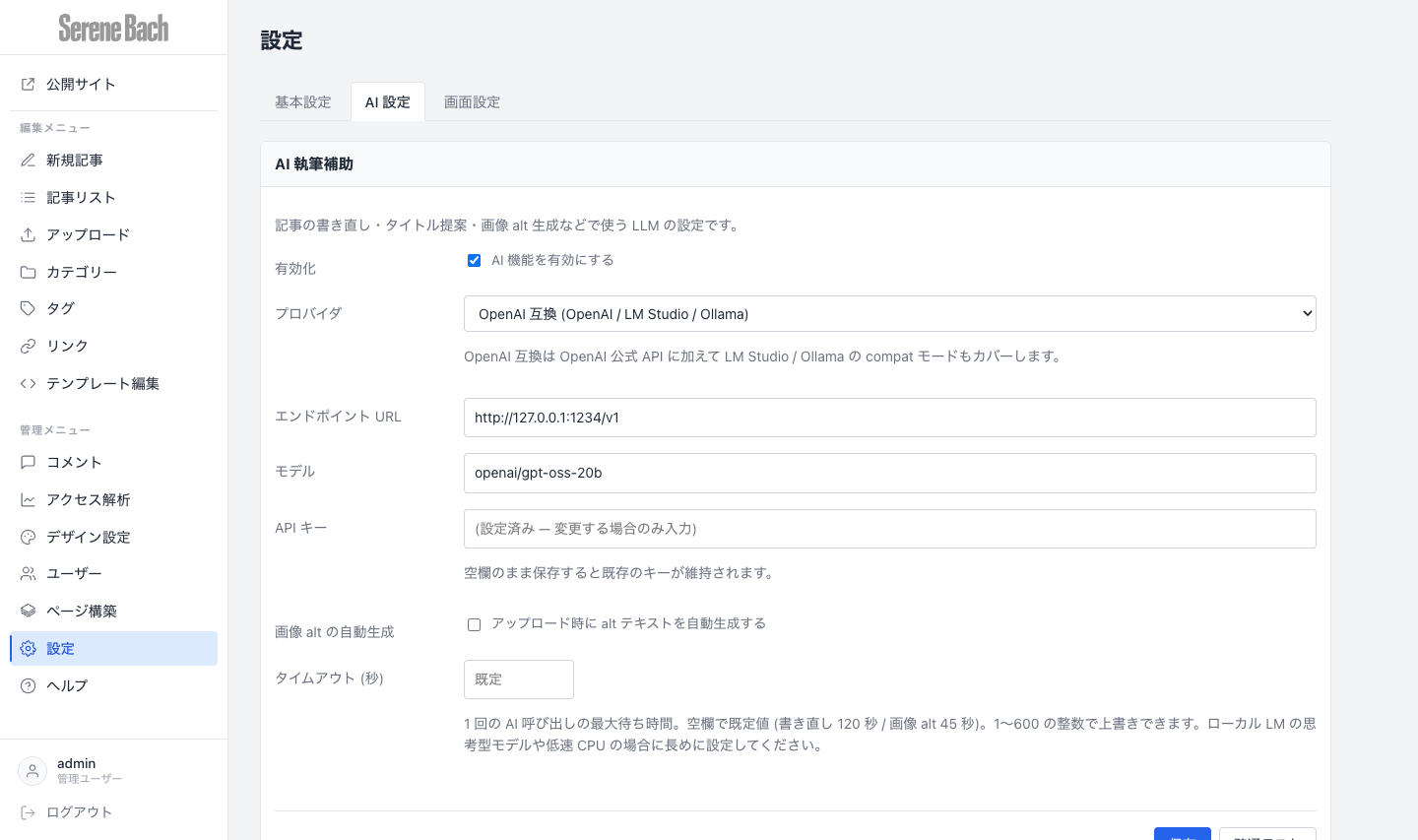Open テンプレート編集 via the code icon
This screenshot has height=840, width=1418.
[x=29, y=383]
